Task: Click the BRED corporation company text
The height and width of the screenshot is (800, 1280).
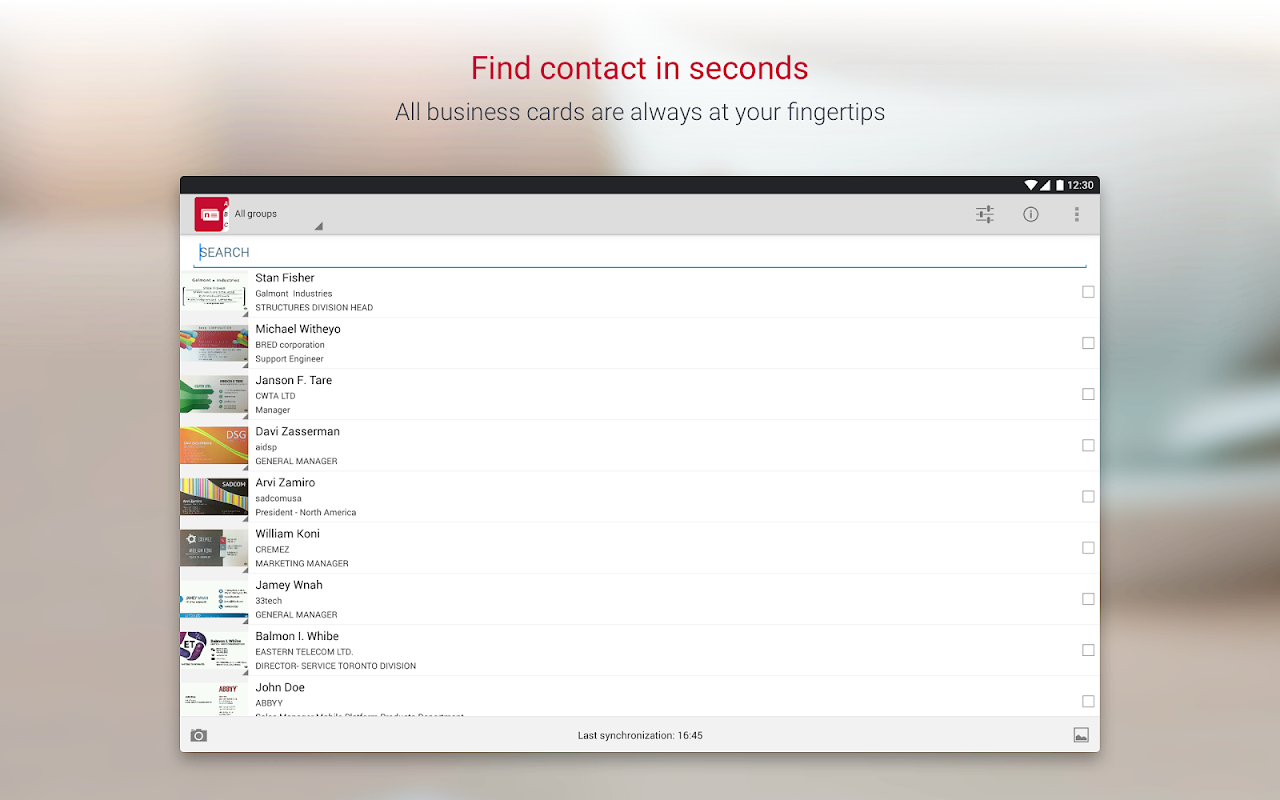Action: click(x=290, y=345)
